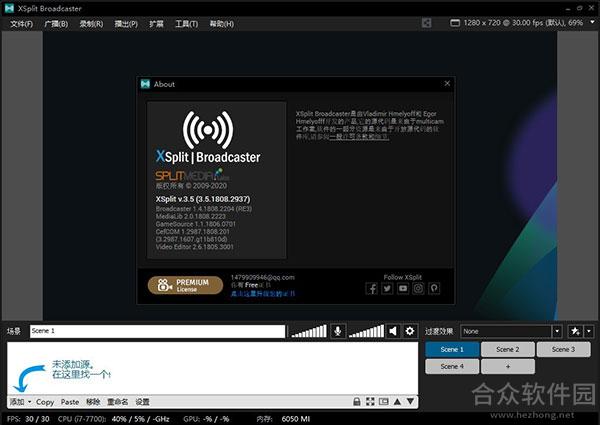Image resolution: width=600 pixels, height=425 pixels.
Task: Open the 录制(R) menu
Action: 91,24
